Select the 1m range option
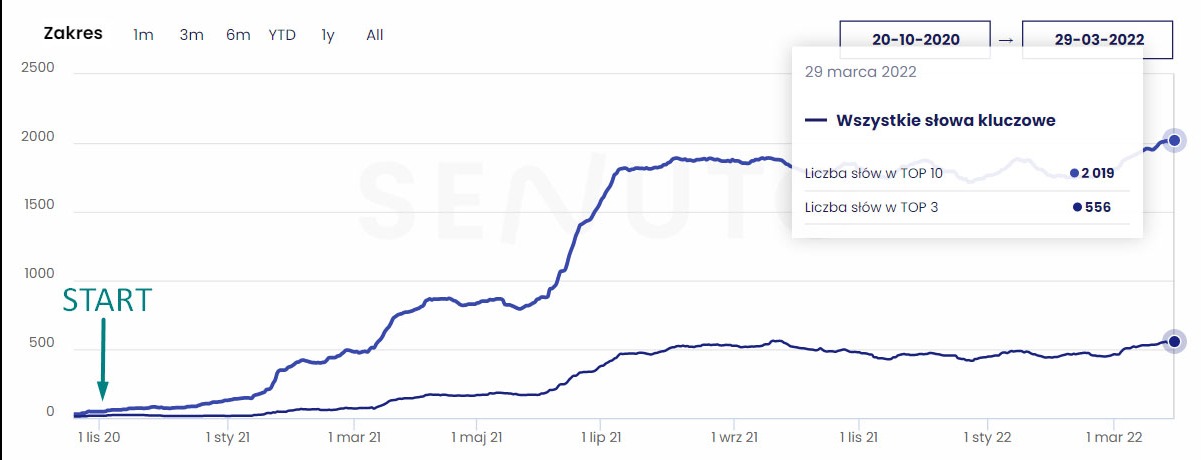 (x=143, y=35)
